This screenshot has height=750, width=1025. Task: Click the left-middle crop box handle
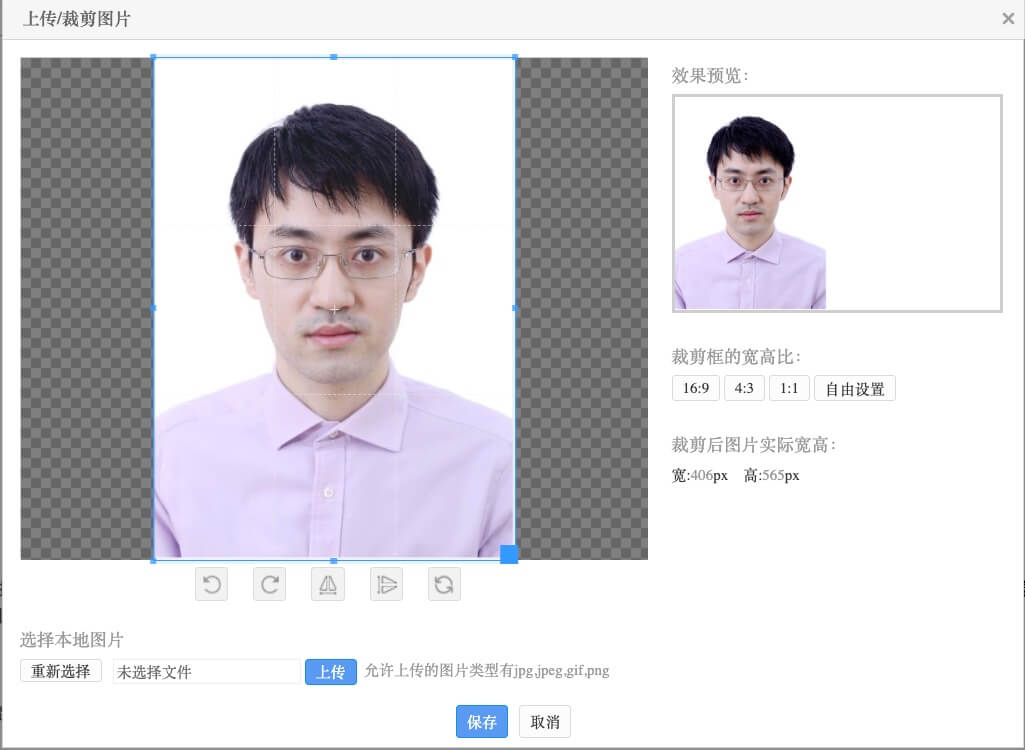154,308
